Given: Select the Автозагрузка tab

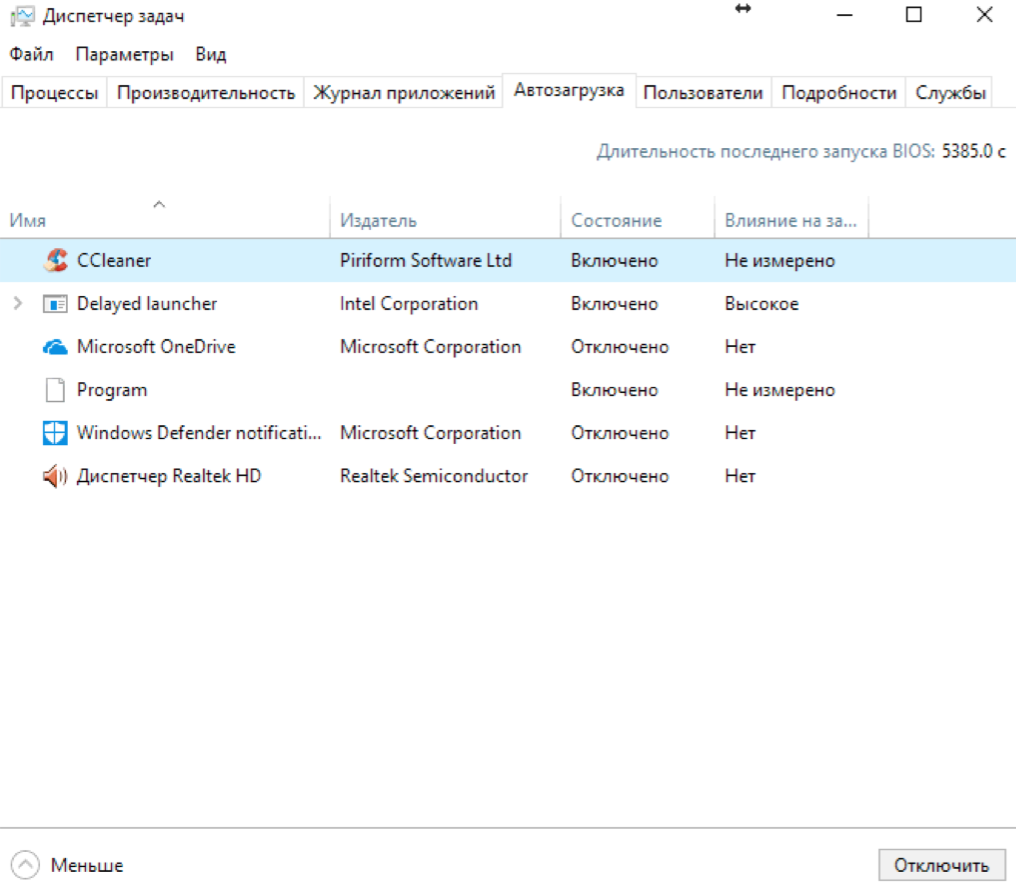Looking at the screenshot, I should tap(569, 91).
